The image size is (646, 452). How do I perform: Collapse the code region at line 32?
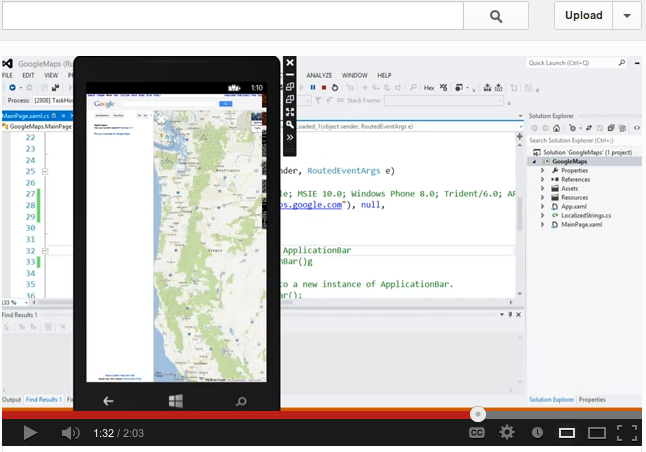[45, 251]
